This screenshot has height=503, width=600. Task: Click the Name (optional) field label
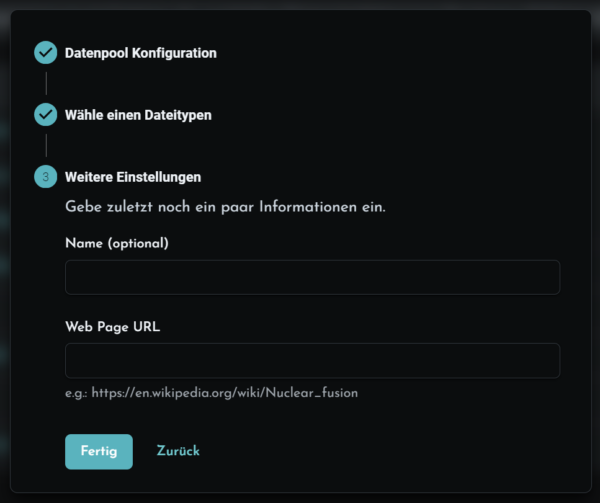[x=117, y=243]
